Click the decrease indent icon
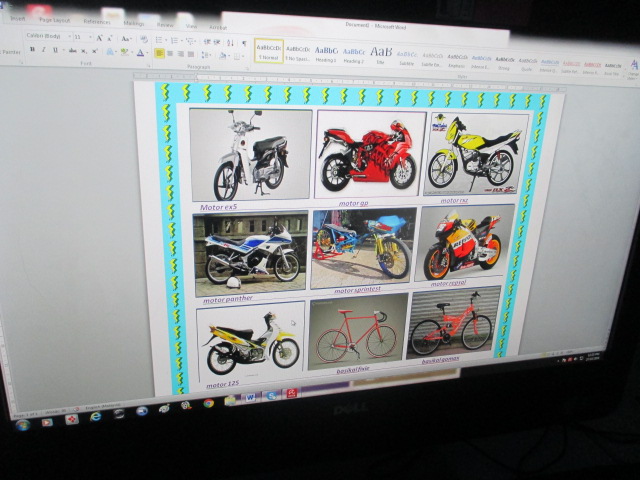Screen dimensions: 640x480 tap(207, 42)
